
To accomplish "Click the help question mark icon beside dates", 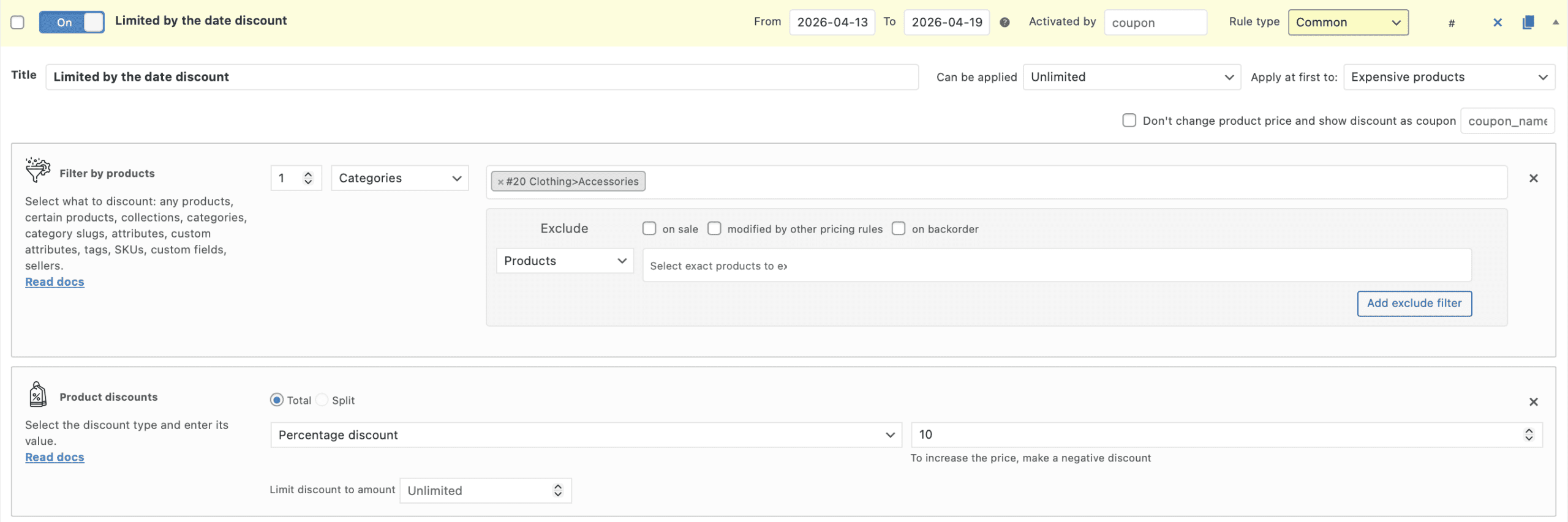I will [1005, 23].
